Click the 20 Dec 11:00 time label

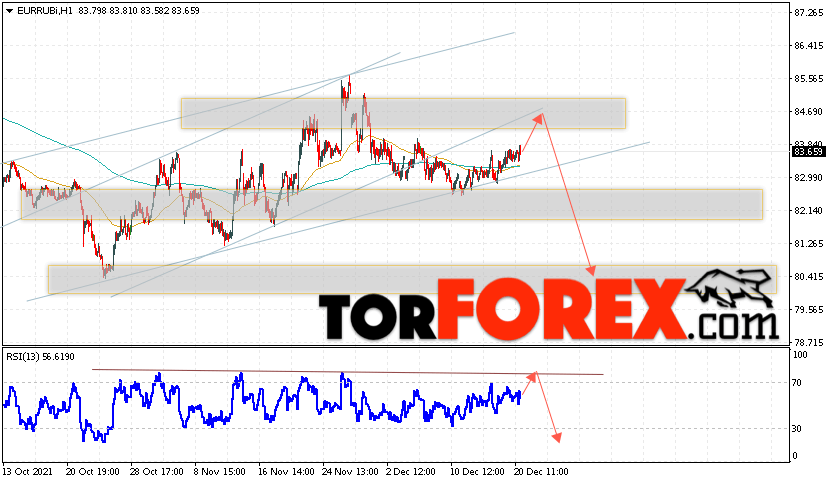click(x=542, y=472)
